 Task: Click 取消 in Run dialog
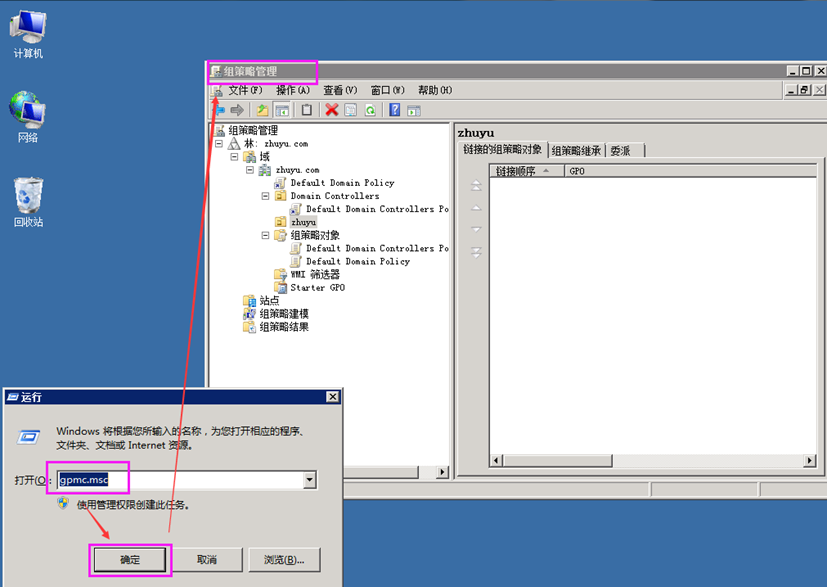pos(207,560)
